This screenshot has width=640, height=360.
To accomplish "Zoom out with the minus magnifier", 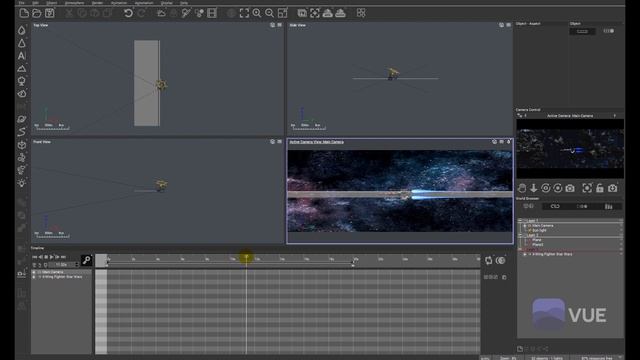I will tap(269, 13).
